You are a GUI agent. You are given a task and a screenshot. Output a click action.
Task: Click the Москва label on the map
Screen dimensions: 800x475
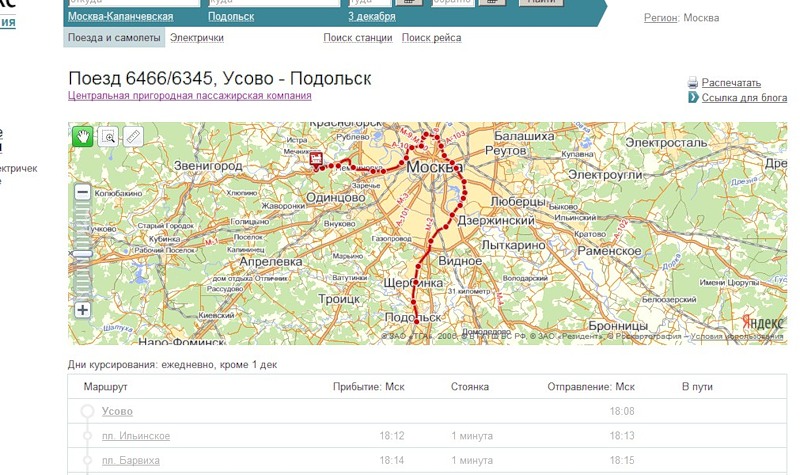434,167
